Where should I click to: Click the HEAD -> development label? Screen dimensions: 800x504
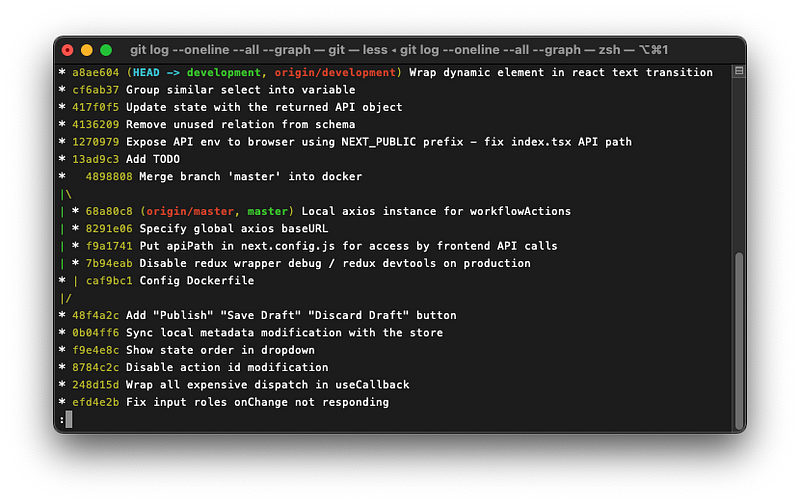coord(197,72)
